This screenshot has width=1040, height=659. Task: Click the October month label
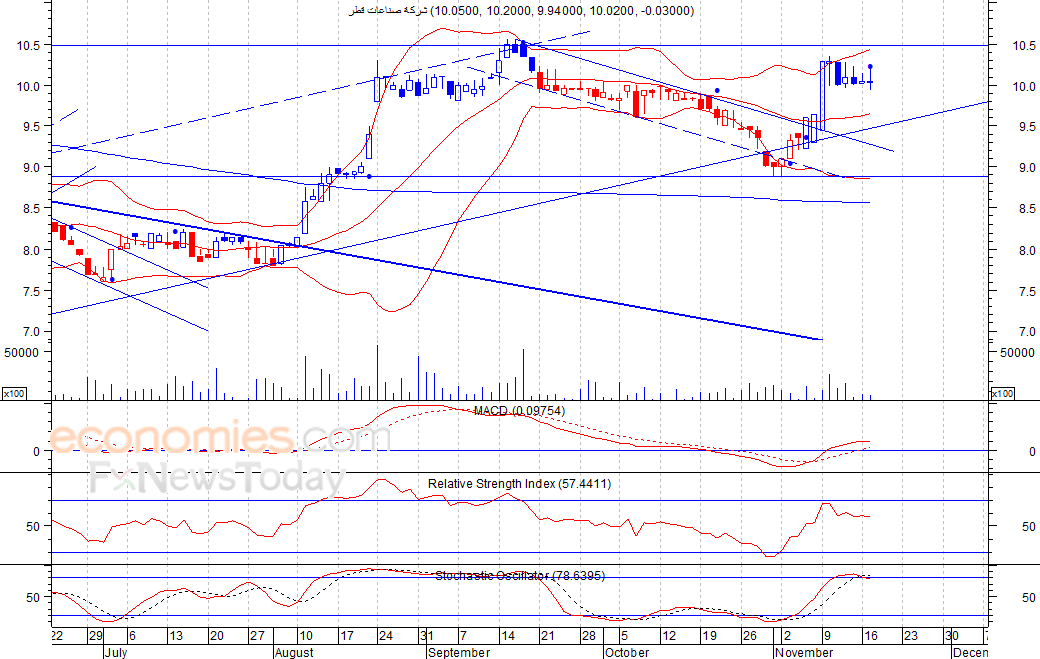[x=627, y=652]
